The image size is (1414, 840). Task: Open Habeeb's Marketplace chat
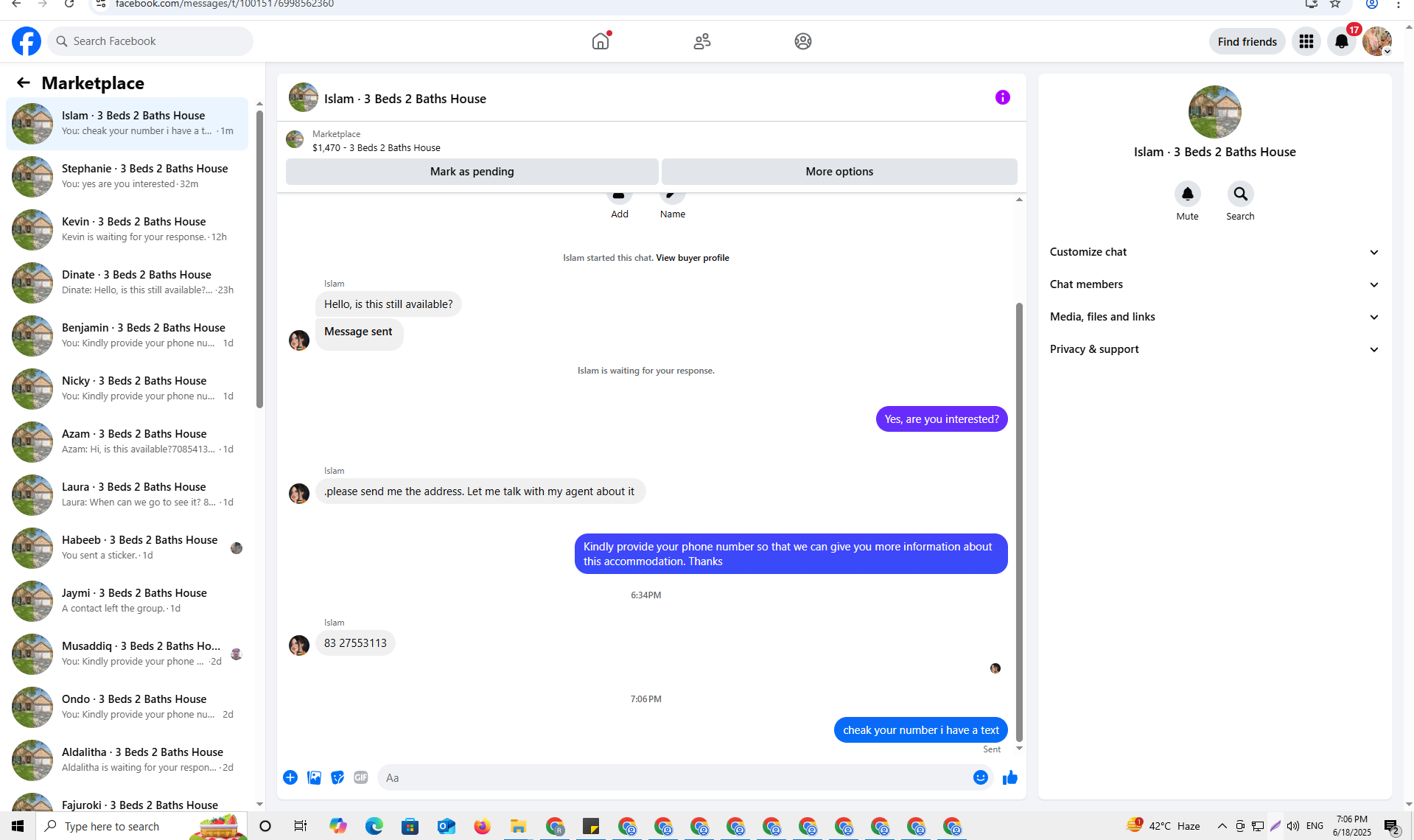127,548
